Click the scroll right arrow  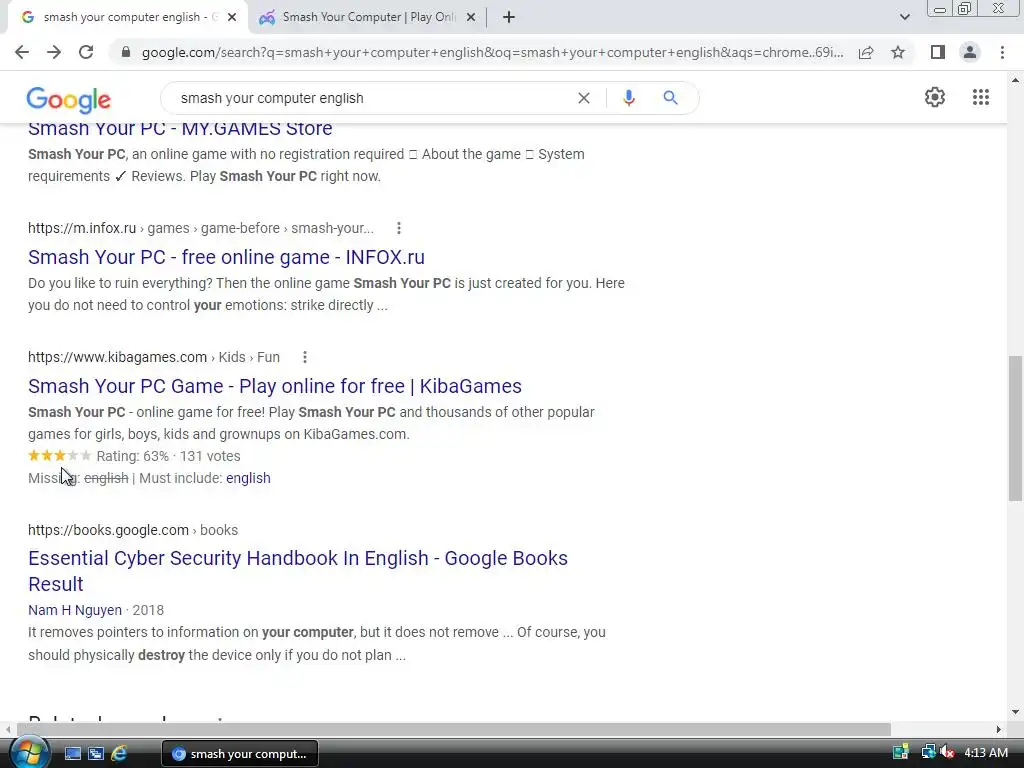click(999, 729)
